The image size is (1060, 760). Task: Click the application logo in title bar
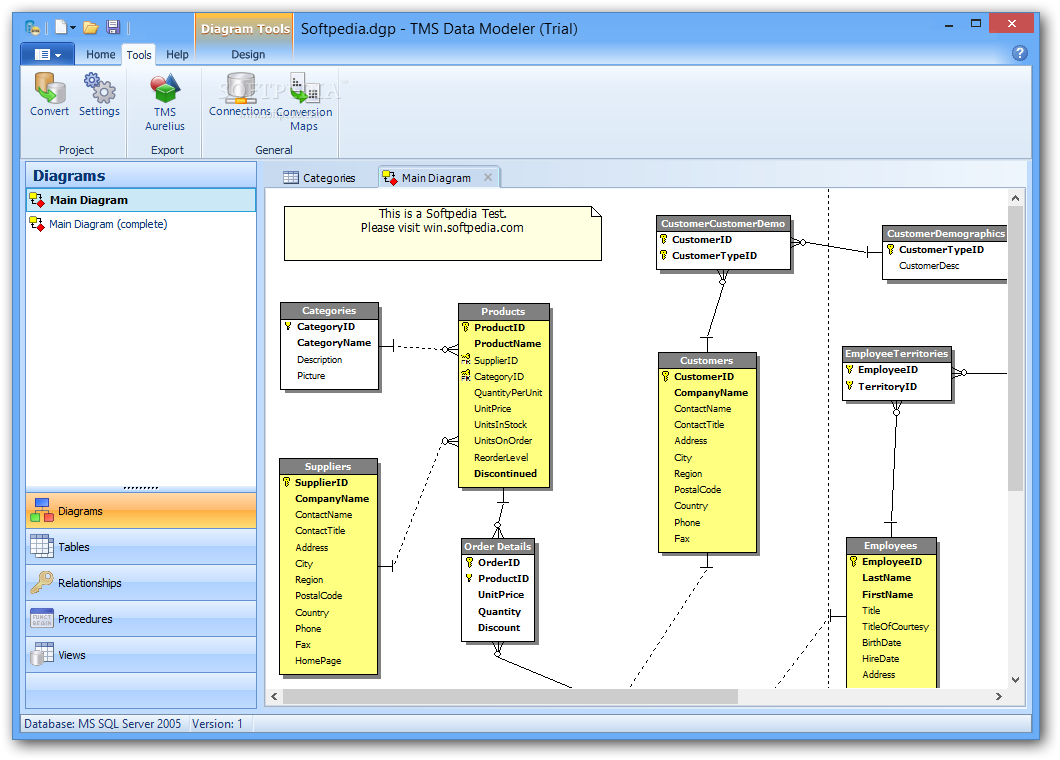[x=32, y=27]
